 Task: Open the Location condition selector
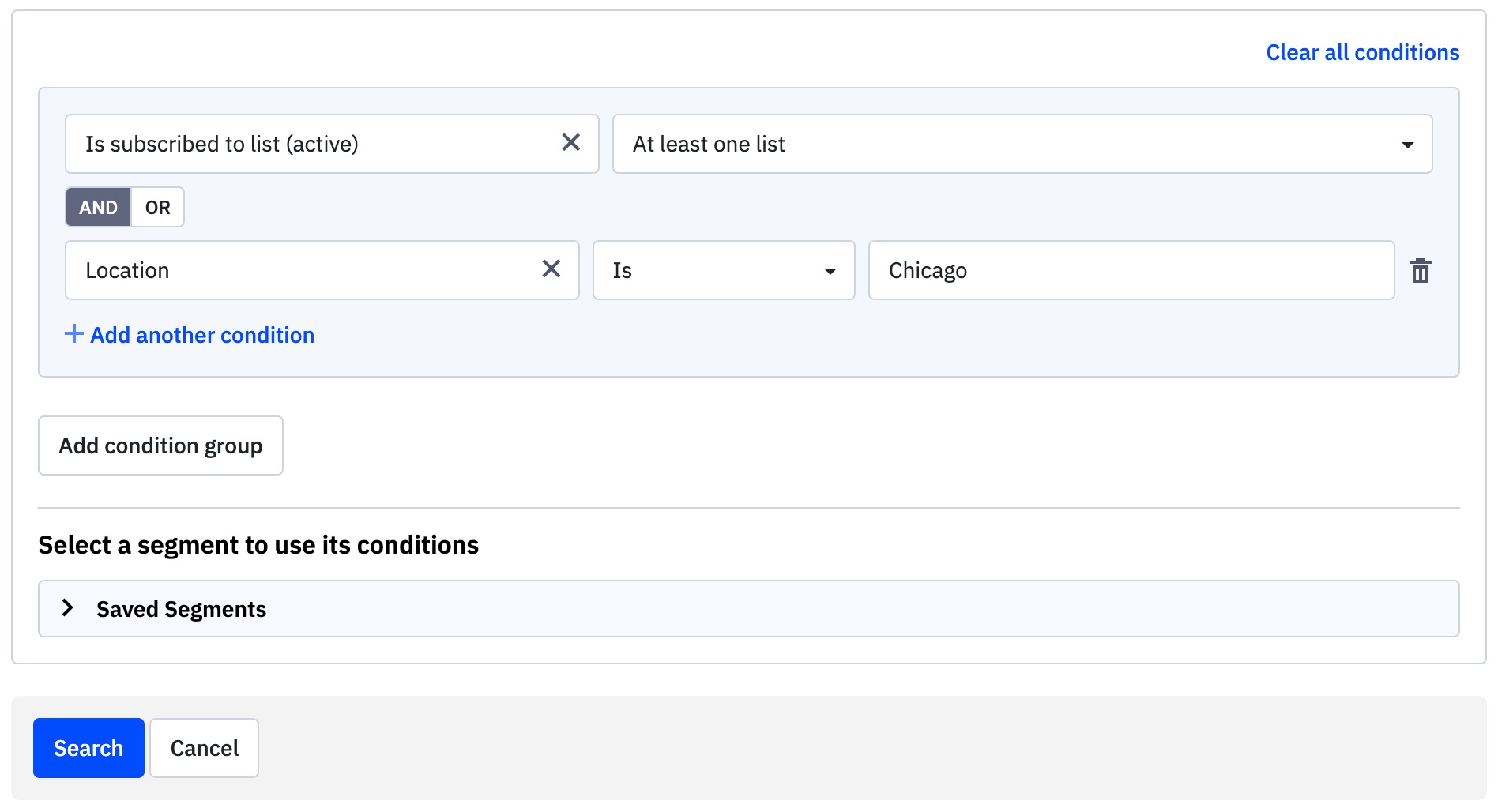point(300,270)
